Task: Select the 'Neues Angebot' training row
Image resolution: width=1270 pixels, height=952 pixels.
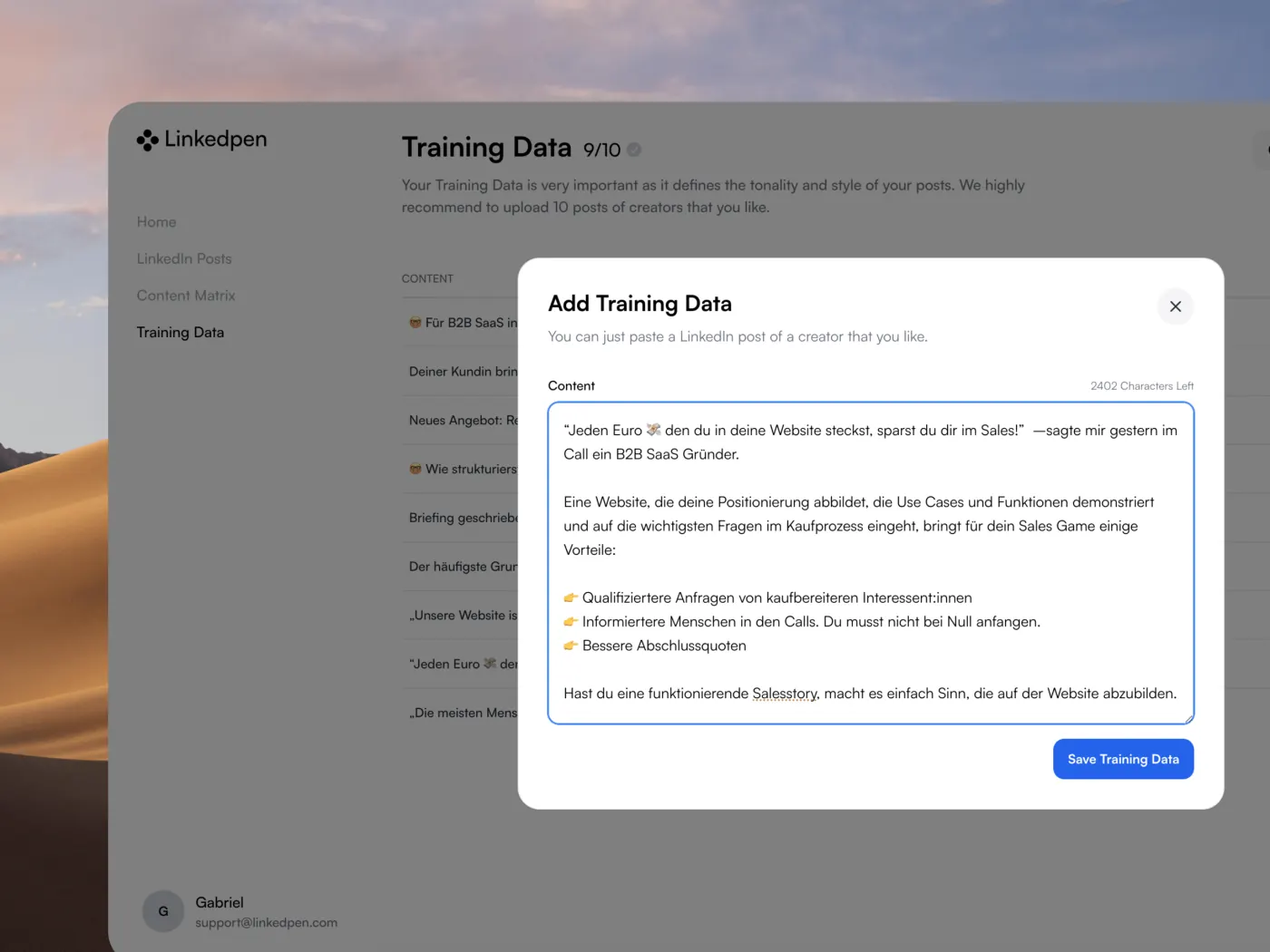Action: [460, 420]
